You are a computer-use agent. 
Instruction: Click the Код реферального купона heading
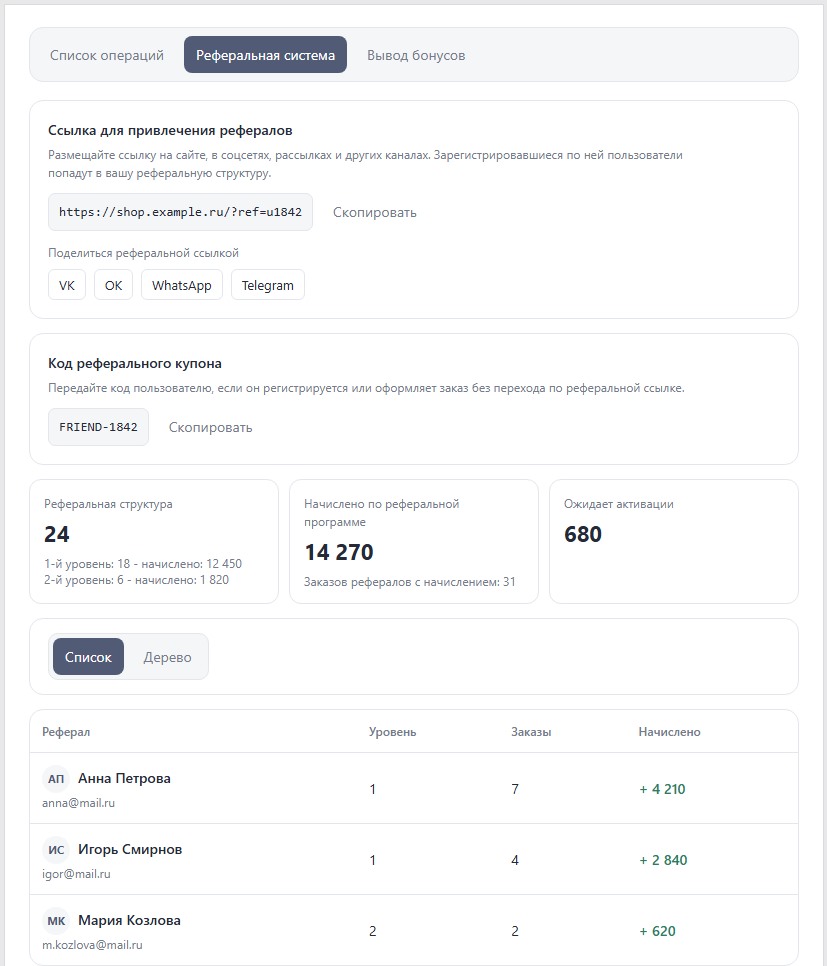(x=135, y=363)
